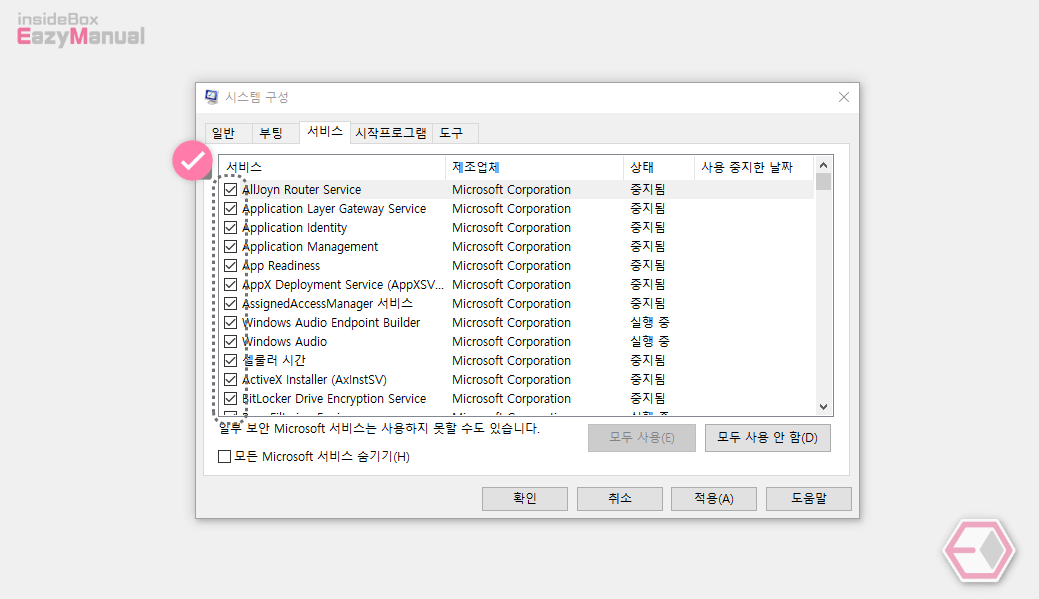1039x599 pixels.
Task: Enable 모든 Microsoft 서비스 숨기기 checkbox
Action: [225, 457]
